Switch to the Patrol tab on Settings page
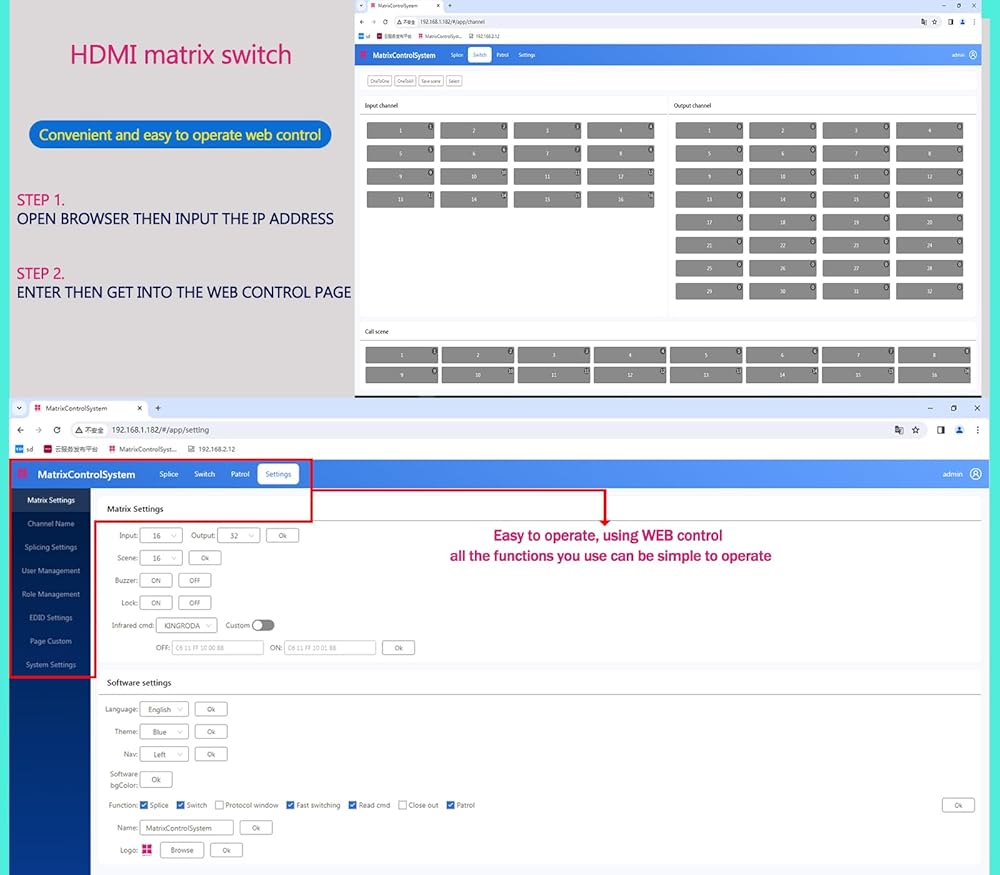The image size is (1000, 875). coord(240,474)
